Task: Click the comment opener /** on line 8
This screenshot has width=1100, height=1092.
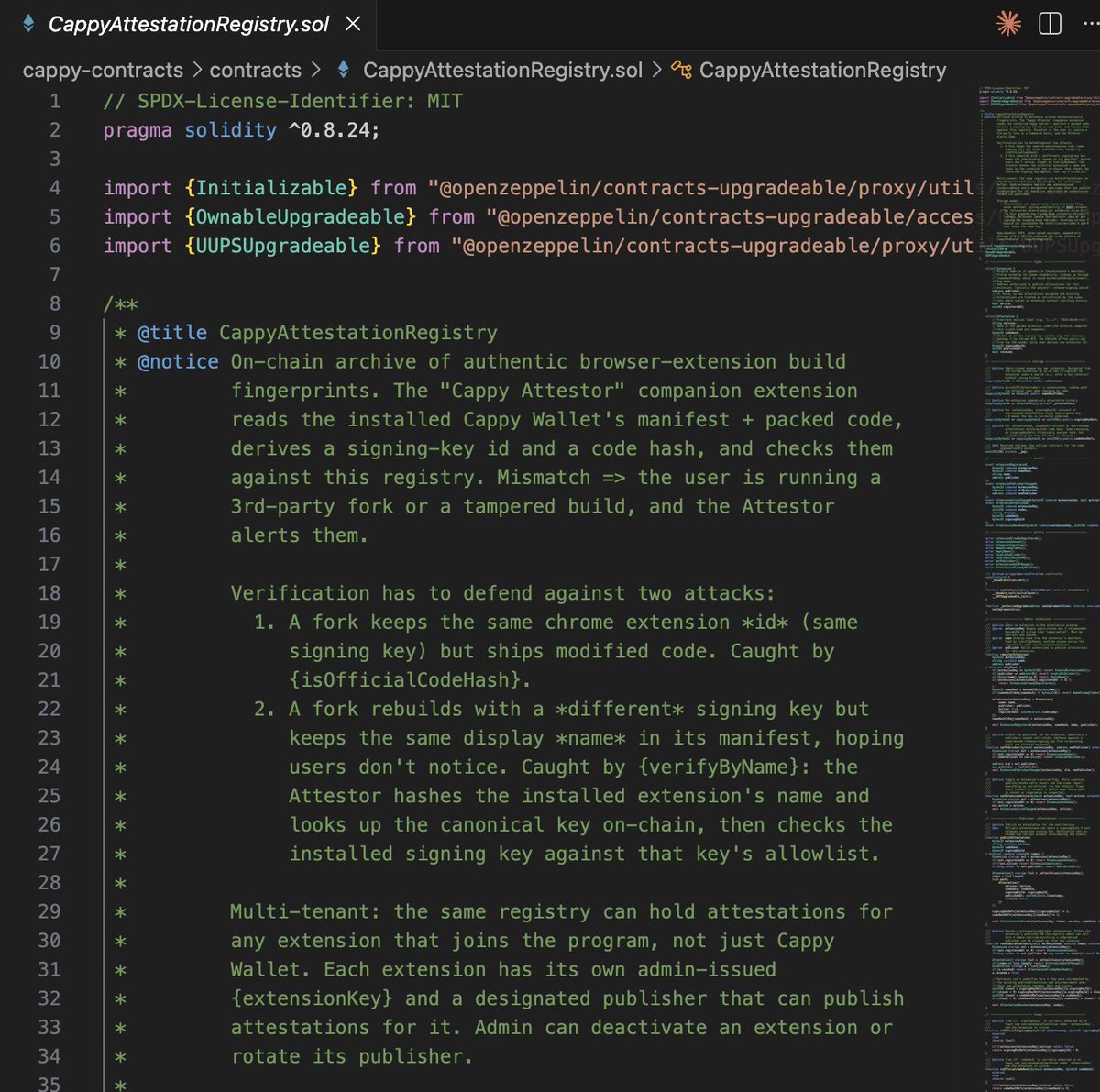Action: tap(120, 303)
